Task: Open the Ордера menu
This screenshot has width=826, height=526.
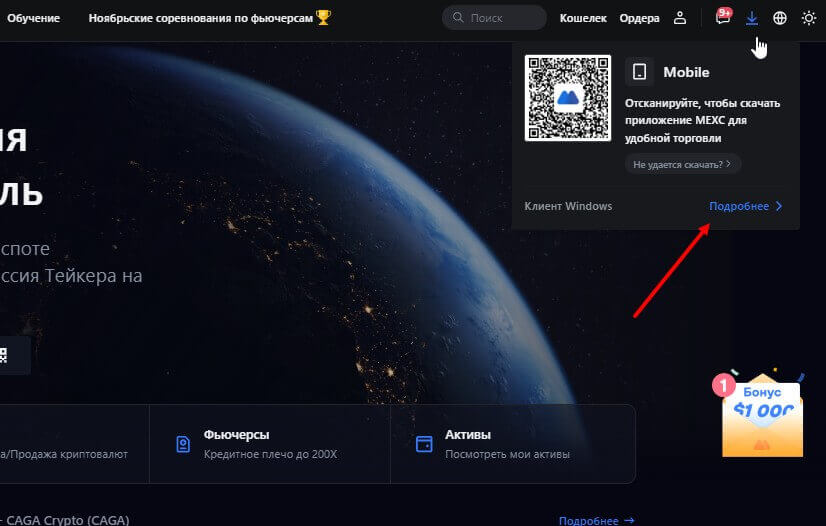Action: tap(639, 18)
